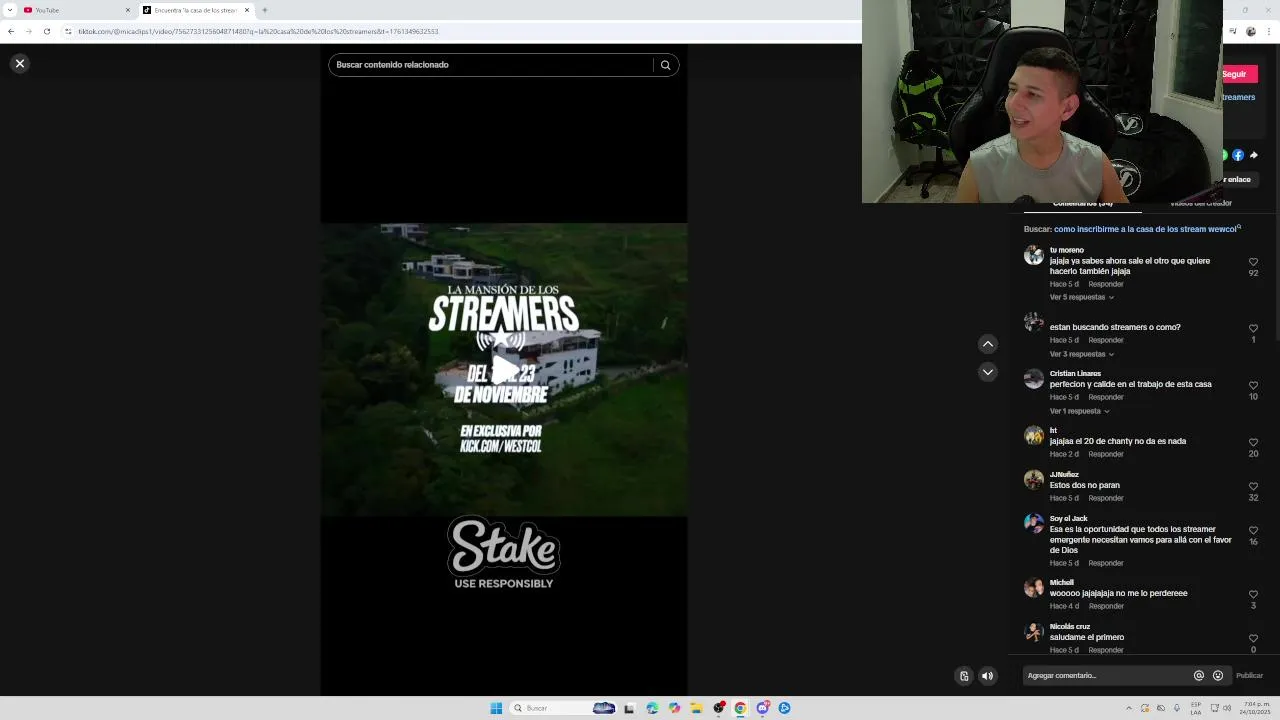Open Cristian Linares's profile avatar
1280x720 pixels.
coord(1034,379)
